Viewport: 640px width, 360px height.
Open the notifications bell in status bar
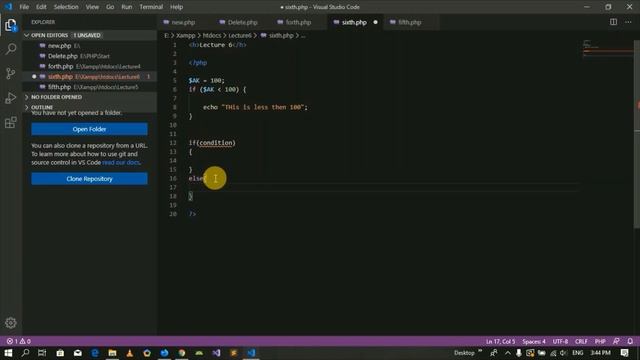tap(630, 341)
